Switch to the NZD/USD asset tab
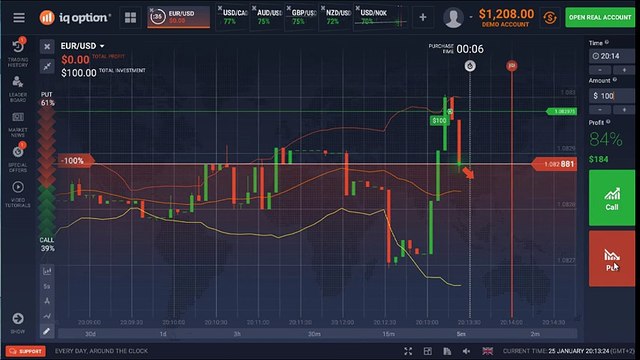 pos(337,17)
